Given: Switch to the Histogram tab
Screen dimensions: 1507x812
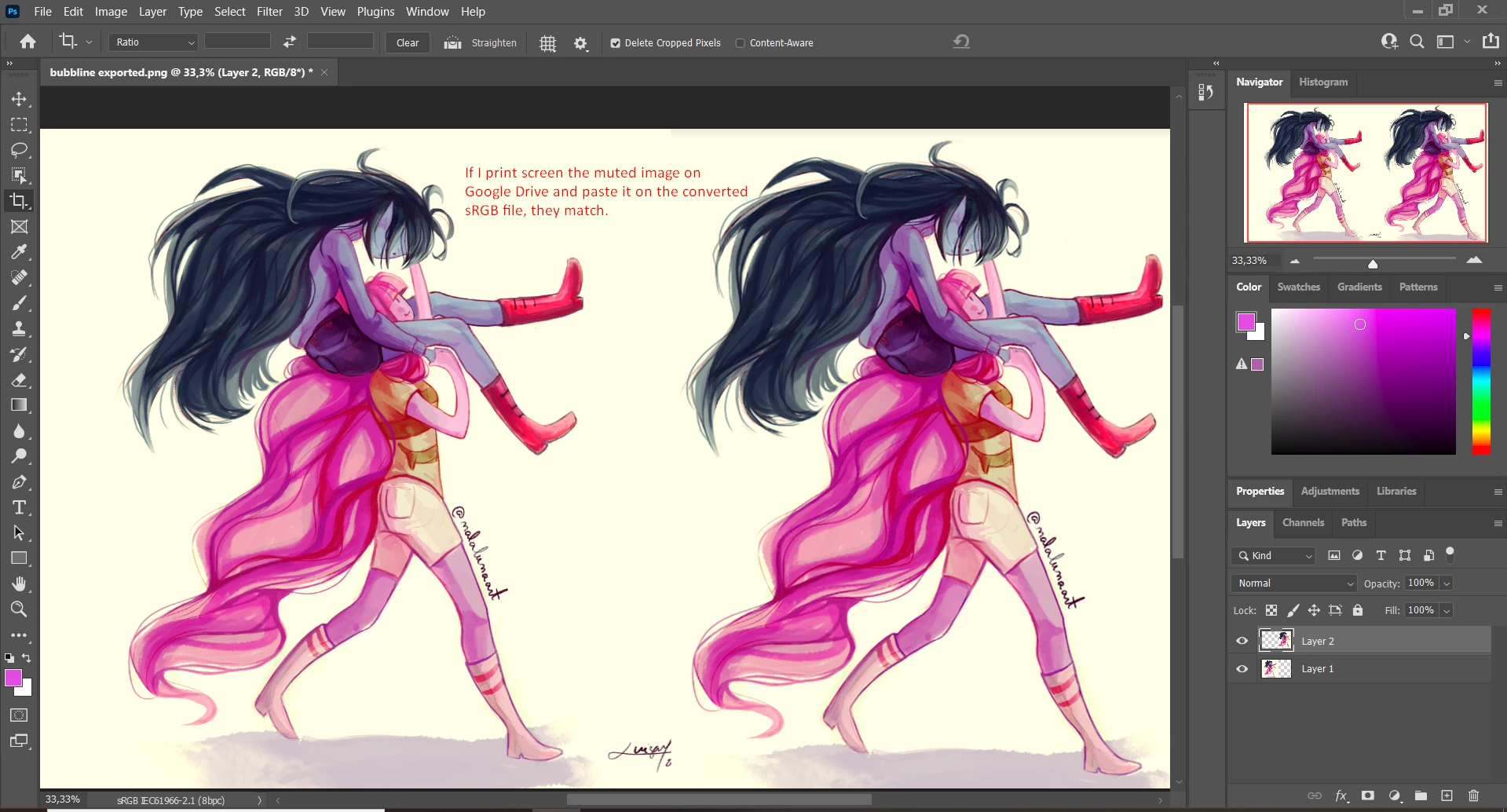Looking at the screenshot, I should click(x=1323, y=82).
